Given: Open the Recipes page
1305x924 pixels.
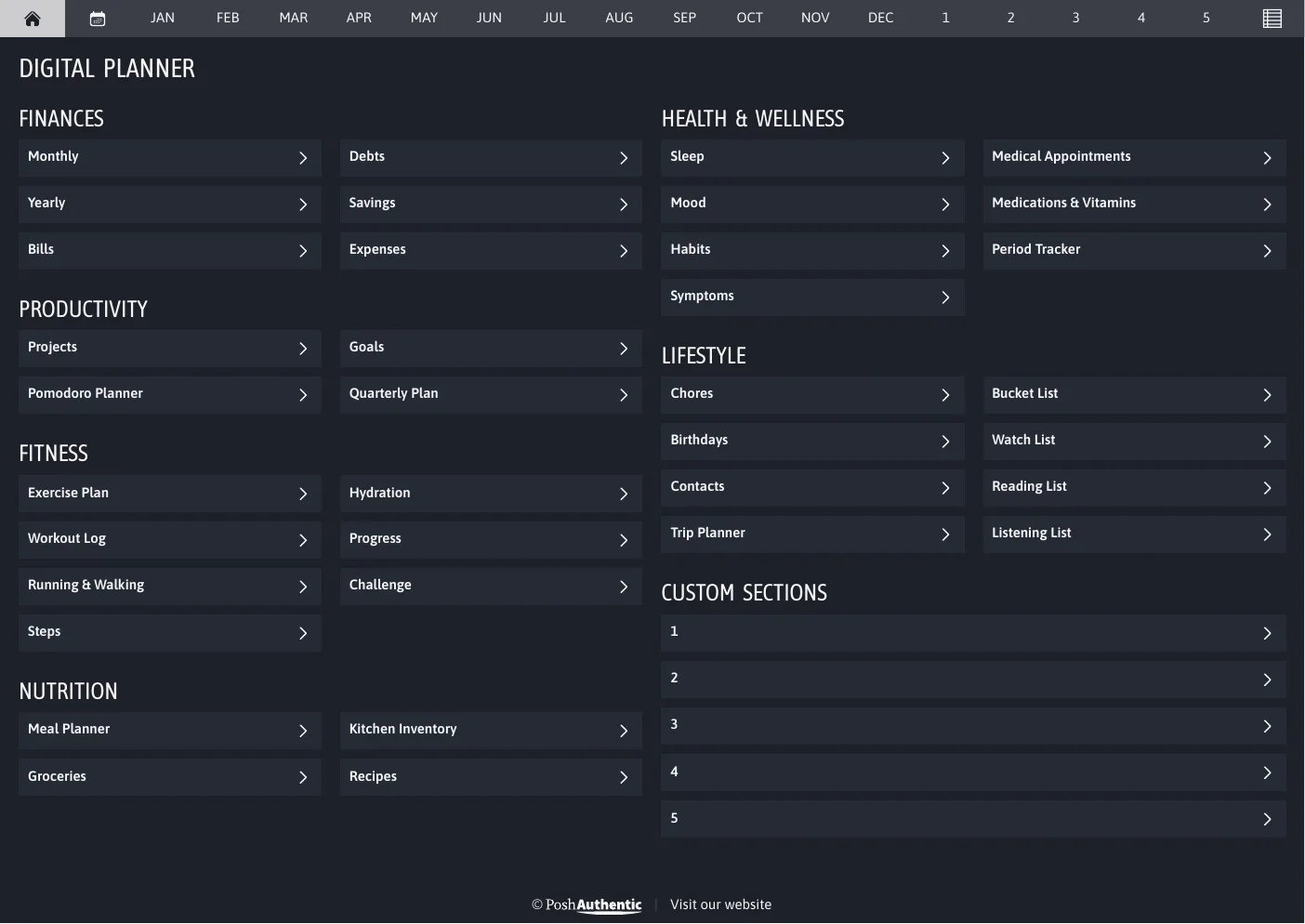Looking at the screenshot, I should 491,777.
